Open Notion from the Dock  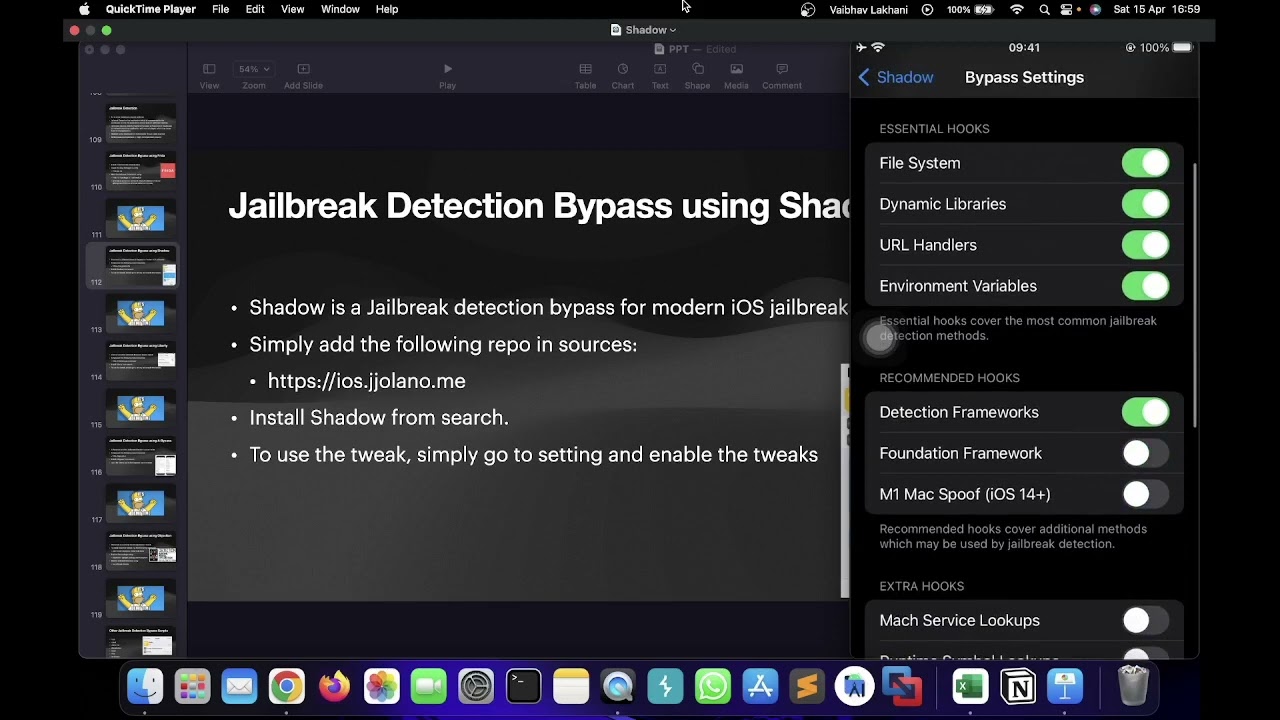point(1018,687)
